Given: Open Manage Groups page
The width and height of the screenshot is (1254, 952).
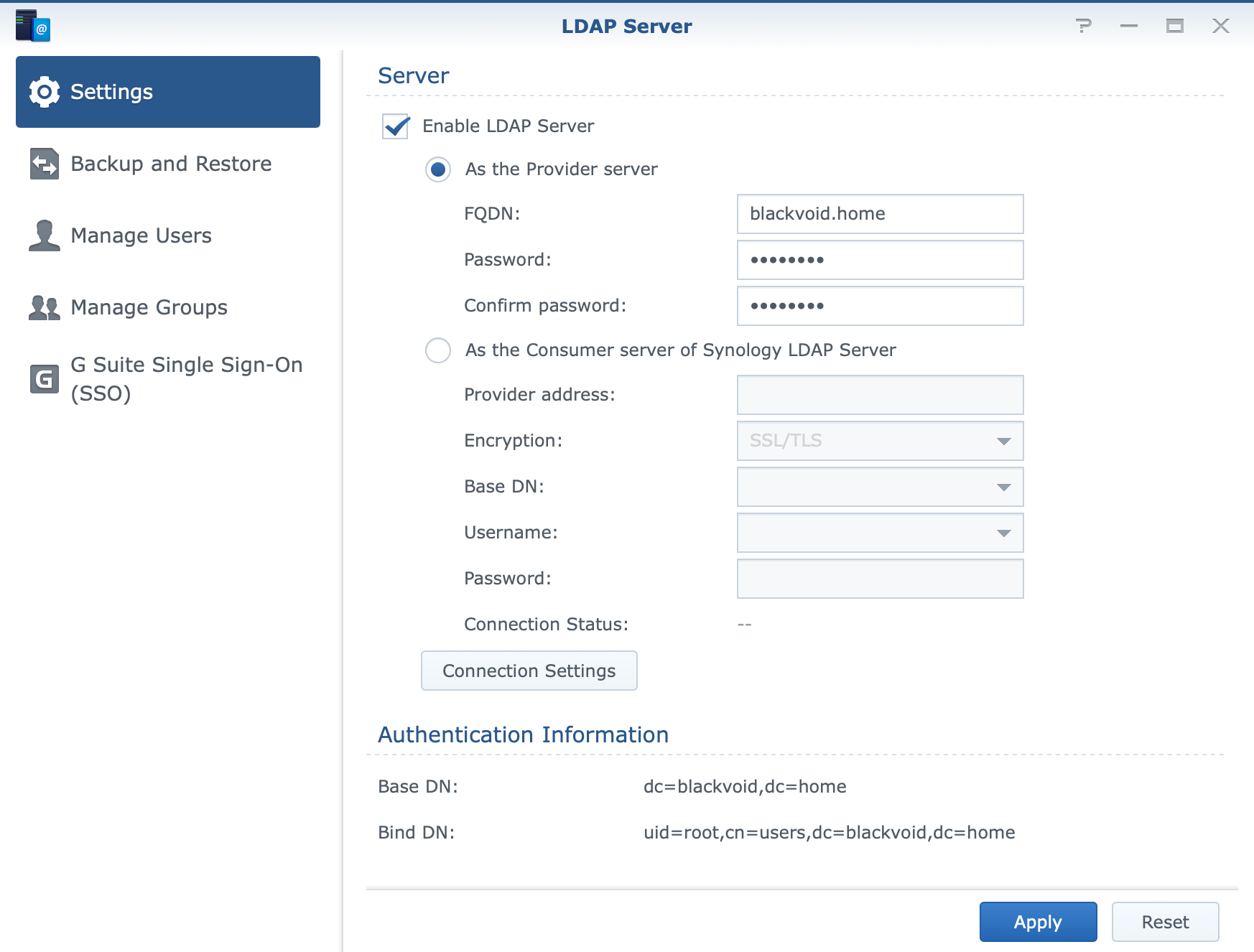Looking at the screenshot, I should [x=168, y=307].
